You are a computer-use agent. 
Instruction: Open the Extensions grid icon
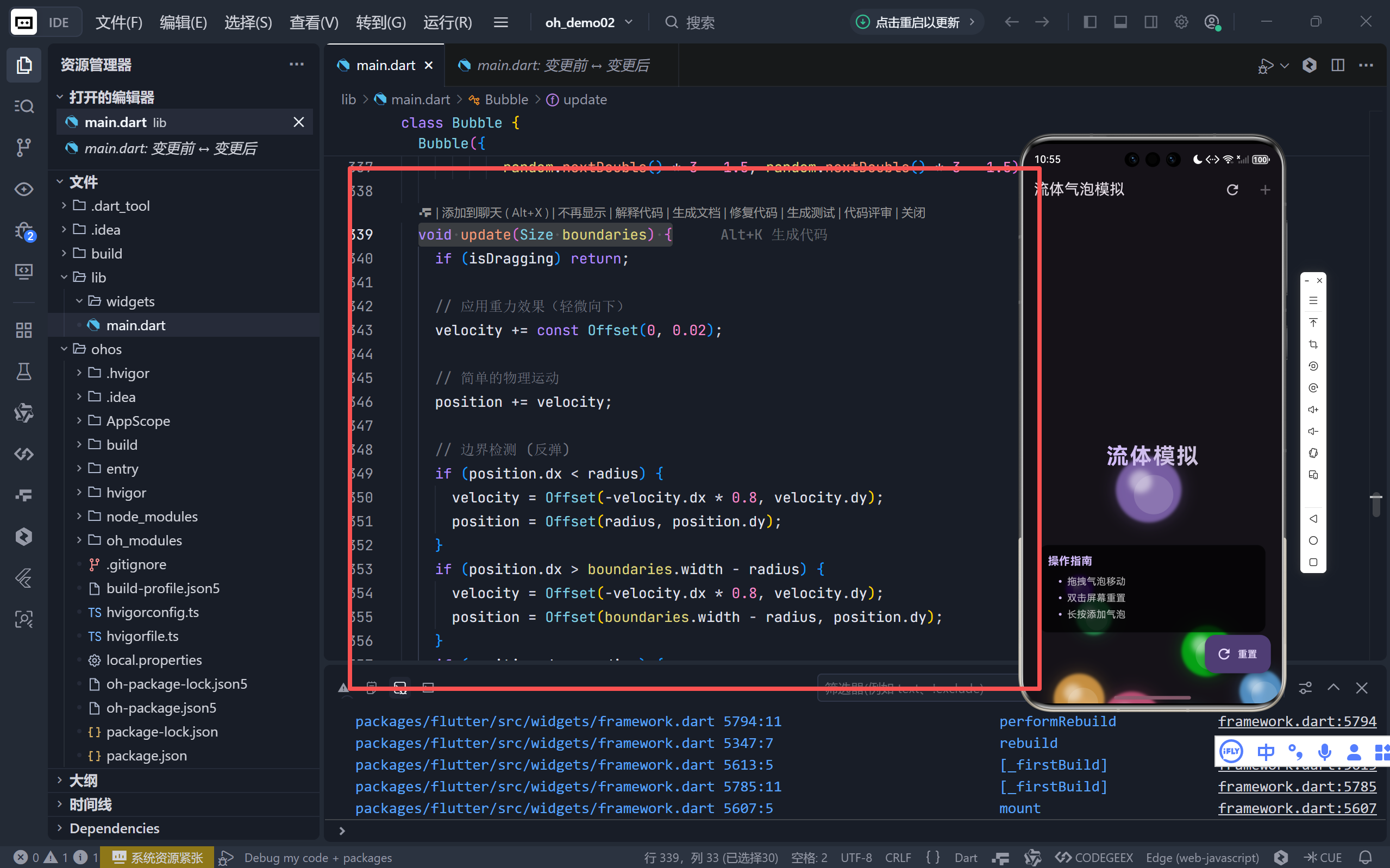click(x=23, y=330)
